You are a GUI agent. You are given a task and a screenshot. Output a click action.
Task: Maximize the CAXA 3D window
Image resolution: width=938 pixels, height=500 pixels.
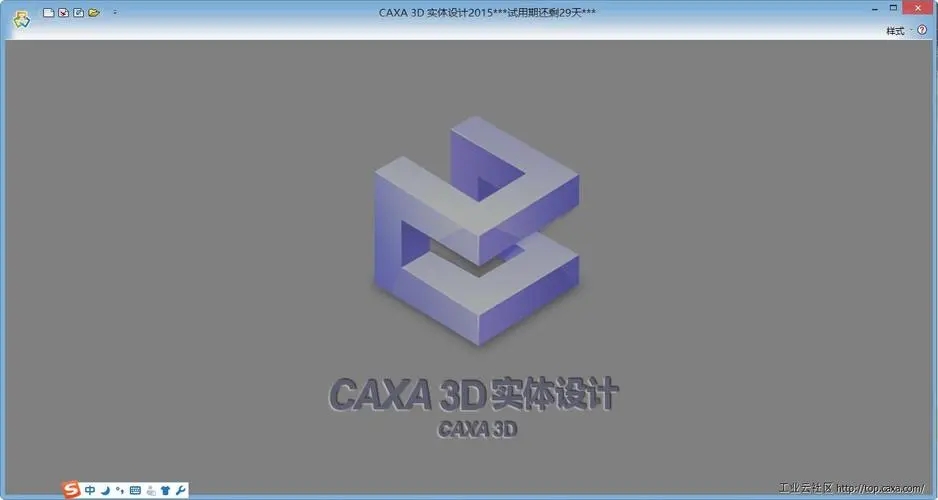(x=893, y=8)
